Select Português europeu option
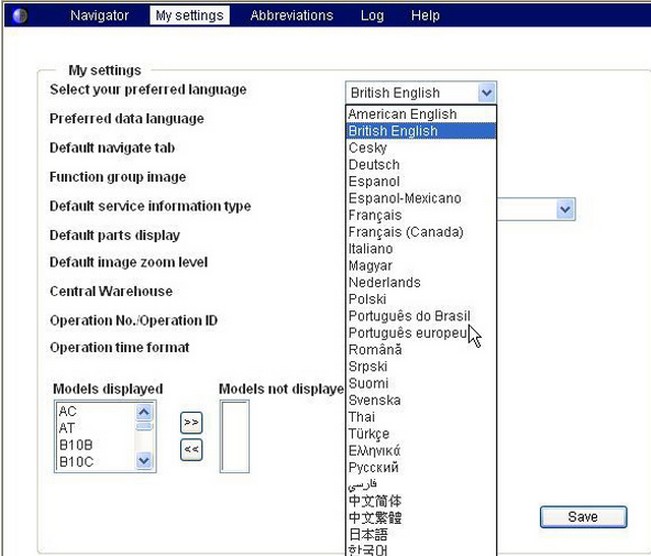The width and height of the screenshot is (651, 556). pyautogui.click(x=421, y=333)
